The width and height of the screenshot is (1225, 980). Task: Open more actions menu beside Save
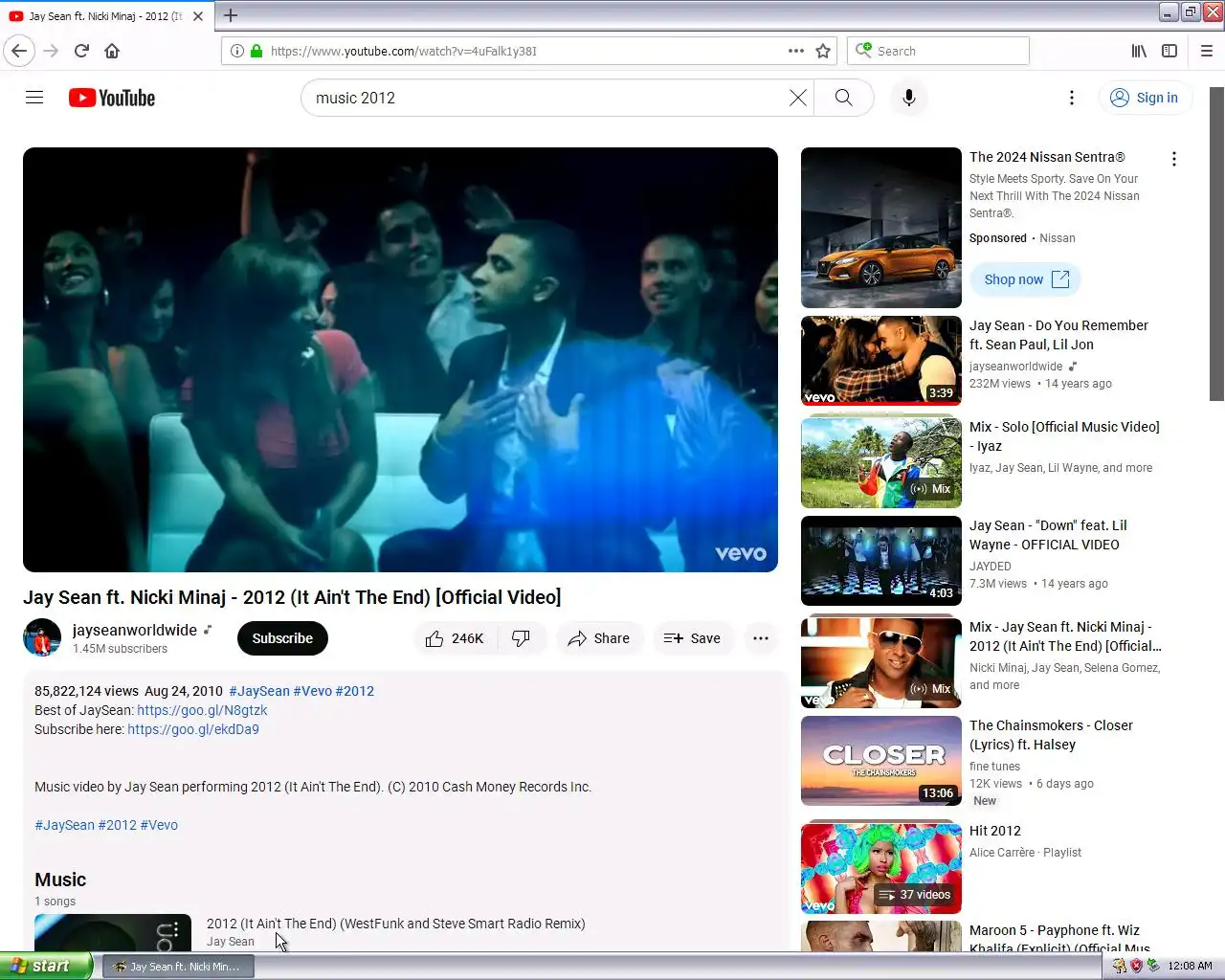tap(761, 638)
